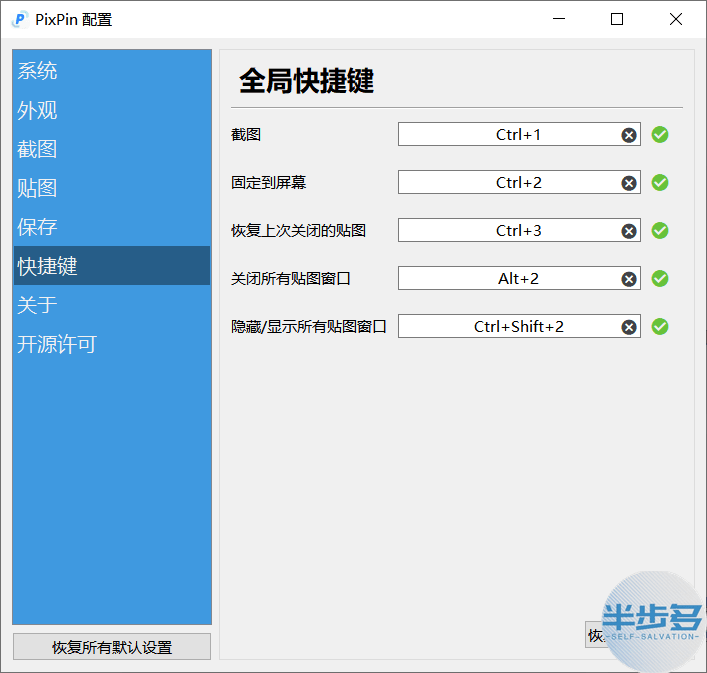The width and height of the screenshot is (707, 673).
Task: View the 开源许可 page
Action: coord(112,344)
